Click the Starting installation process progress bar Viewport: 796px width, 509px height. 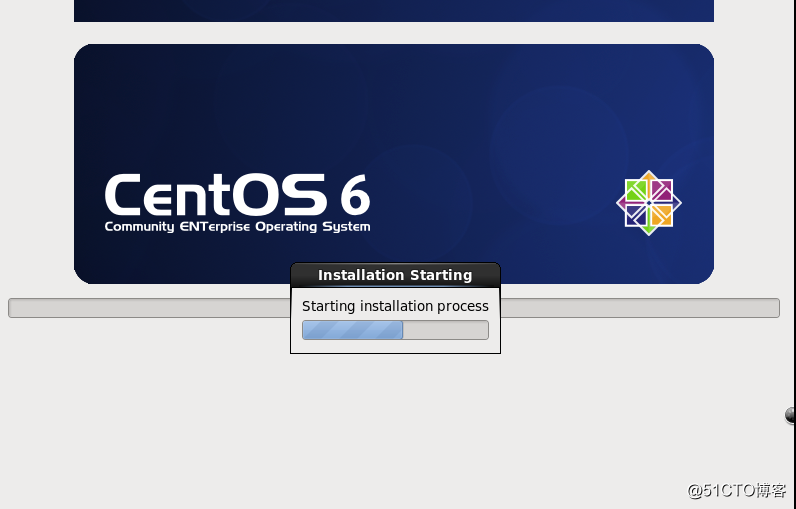pos(395,330)
